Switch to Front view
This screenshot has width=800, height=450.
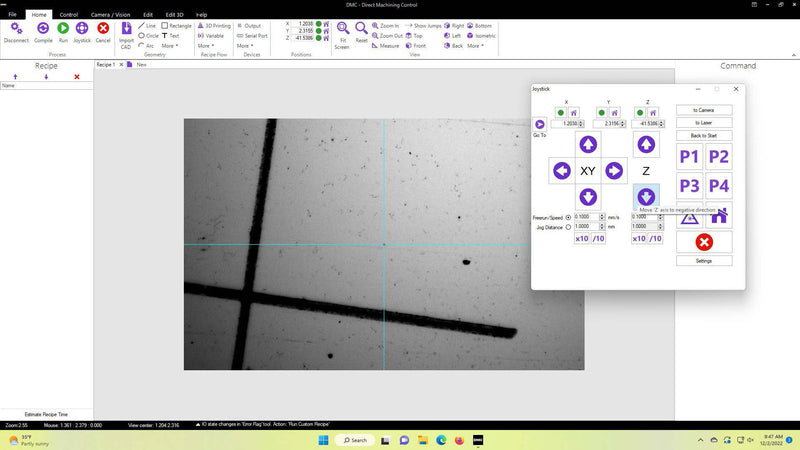416,45
